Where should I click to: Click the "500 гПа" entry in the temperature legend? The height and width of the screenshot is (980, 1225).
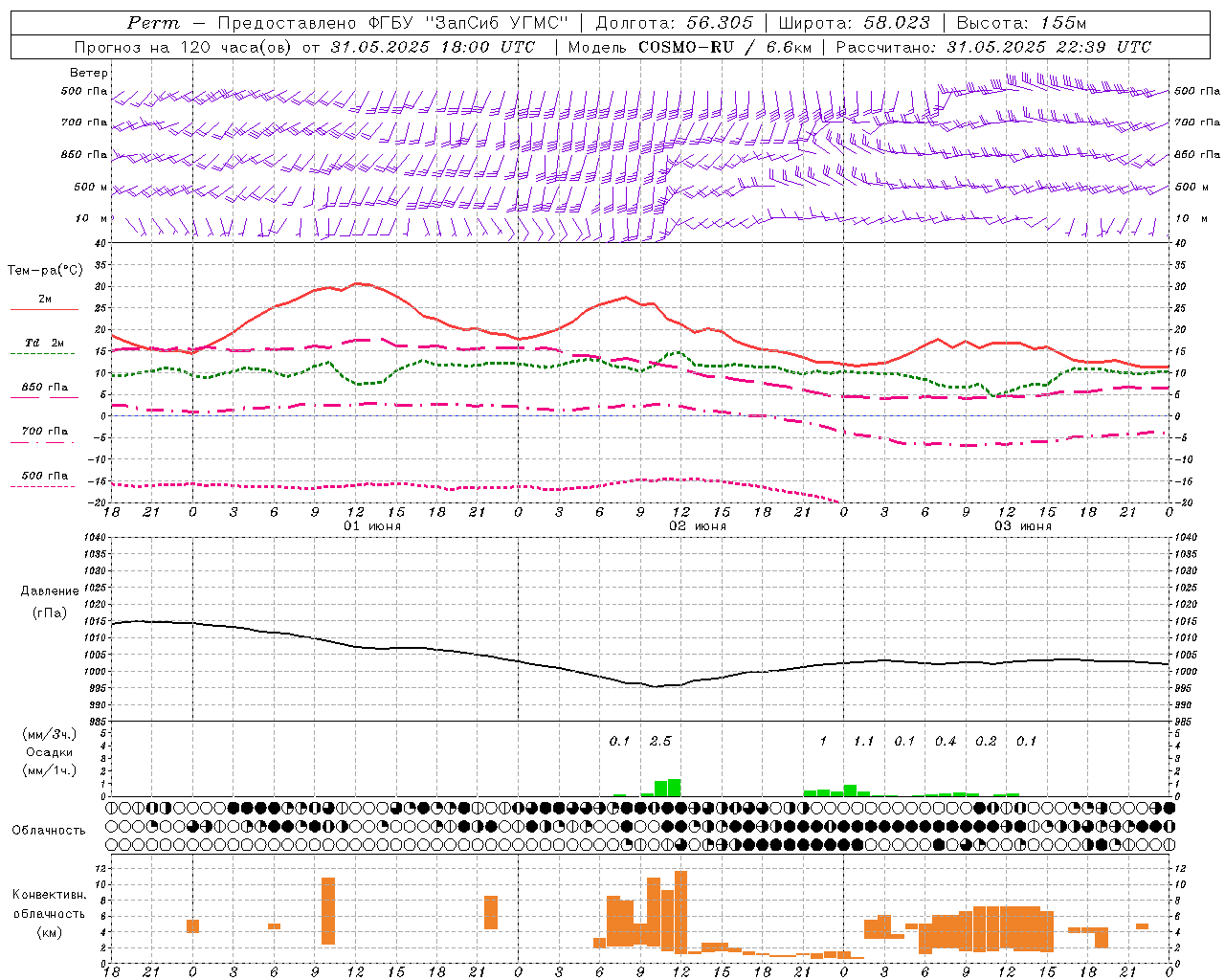44,479
